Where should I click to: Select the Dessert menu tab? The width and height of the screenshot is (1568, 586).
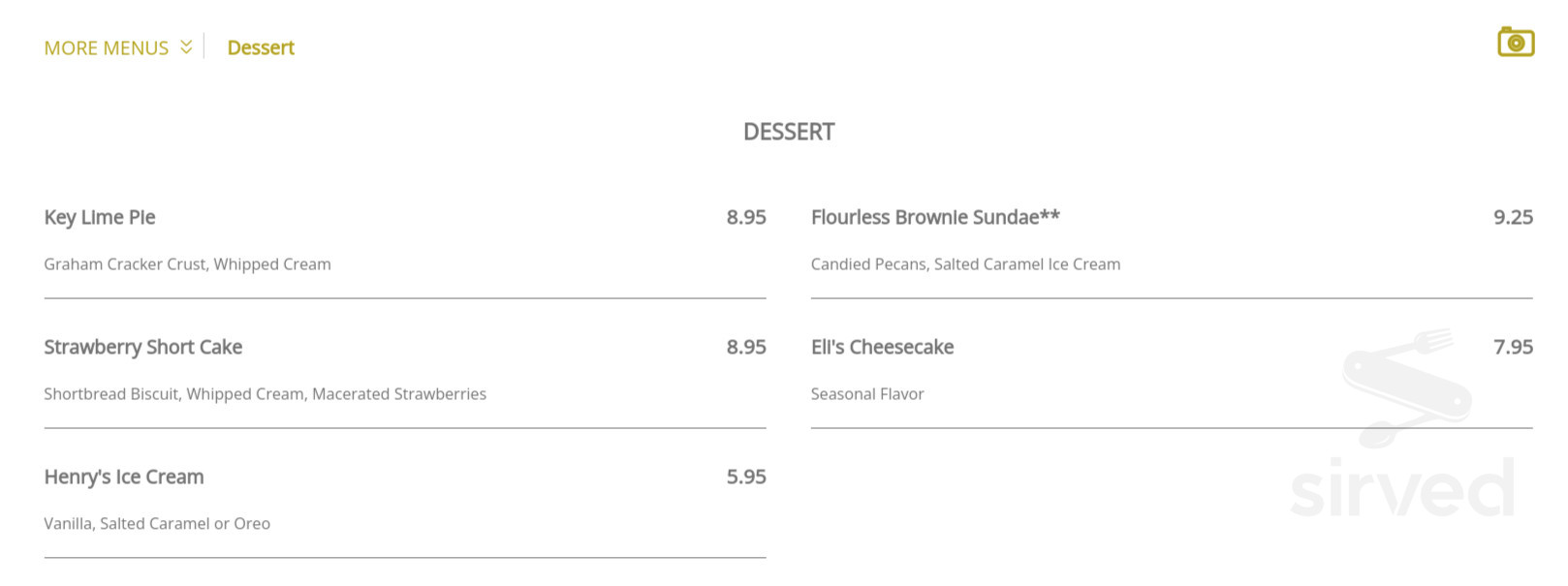261,47
